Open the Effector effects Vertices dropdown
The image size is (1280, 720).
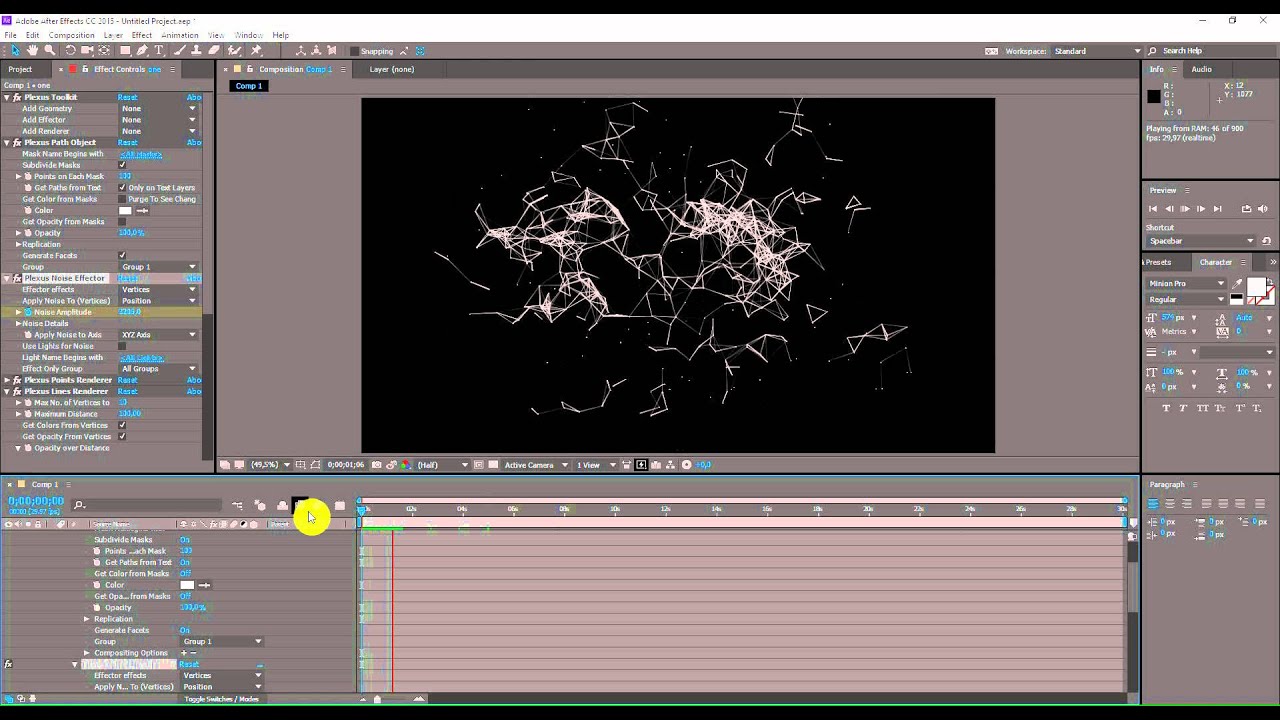pyautogui.click(x=158, y=290)
